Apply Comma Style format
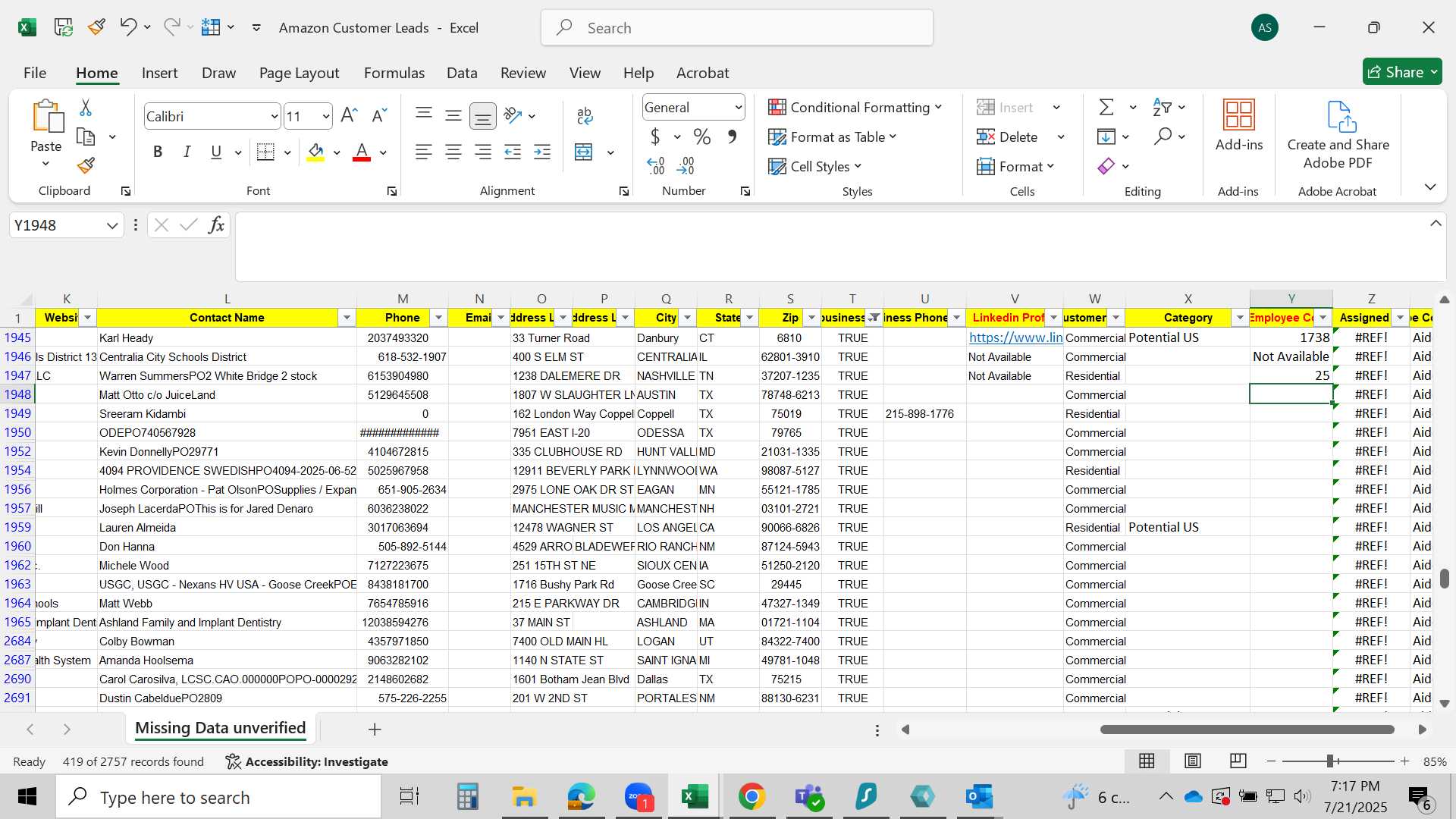The image size is (1456, 819). coord(732,136)
